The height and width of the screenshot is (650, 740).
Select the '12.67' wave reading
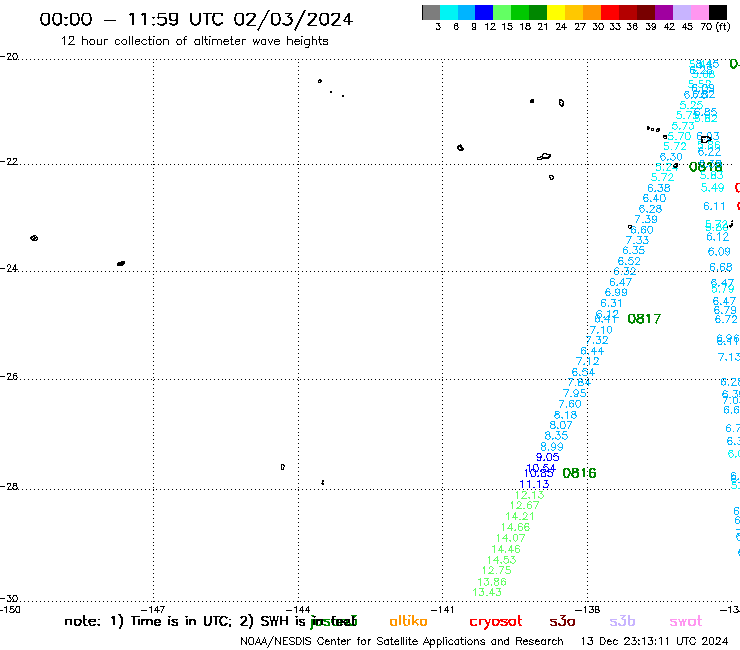tap(524, 506)
